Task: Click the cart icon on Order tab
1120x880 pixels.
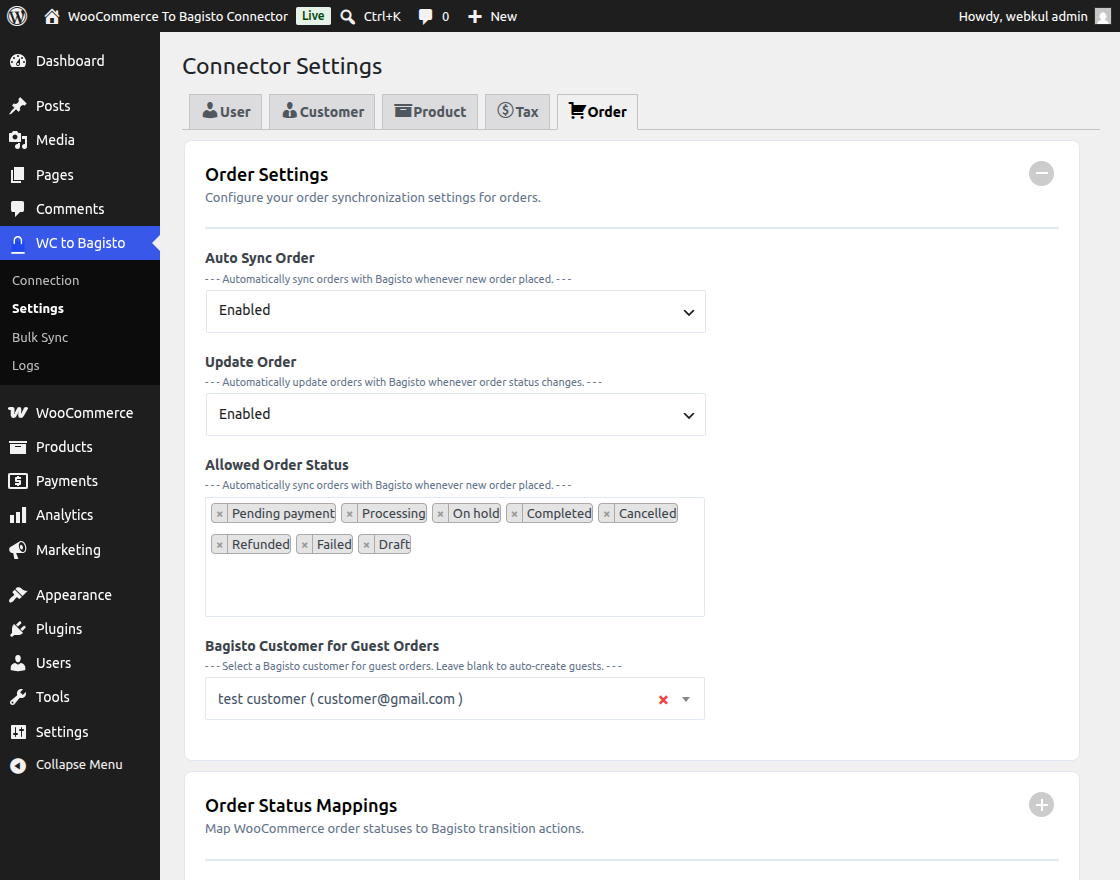Action: click(x=576, y=111)
